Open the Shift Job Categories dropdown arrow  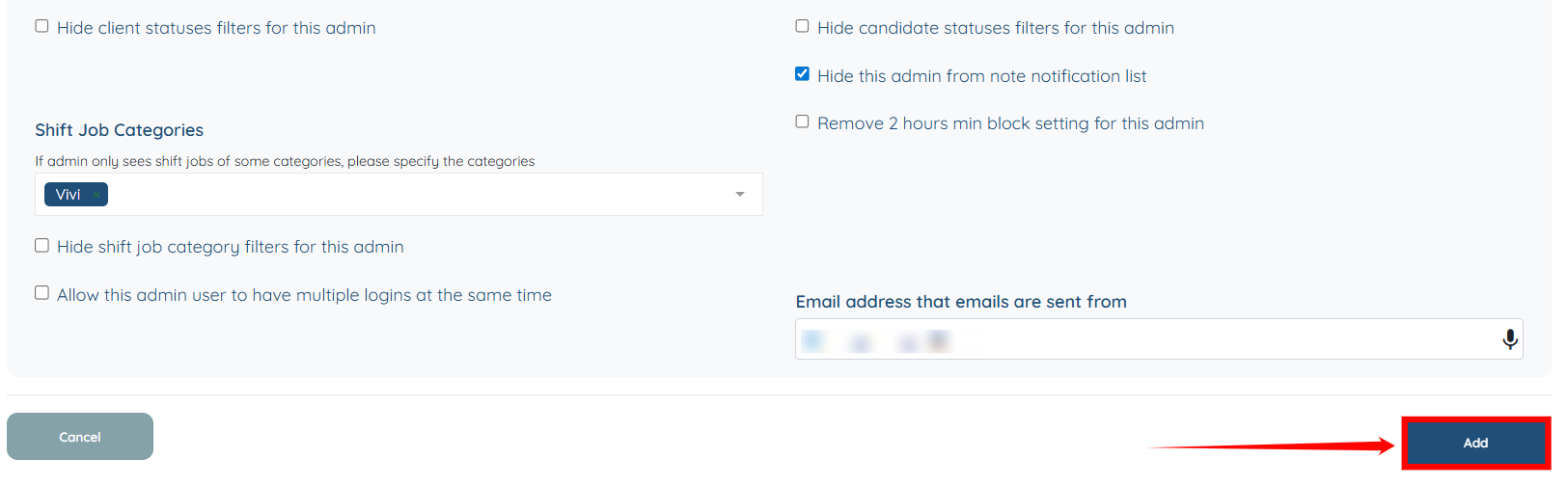tap(740, 195)
